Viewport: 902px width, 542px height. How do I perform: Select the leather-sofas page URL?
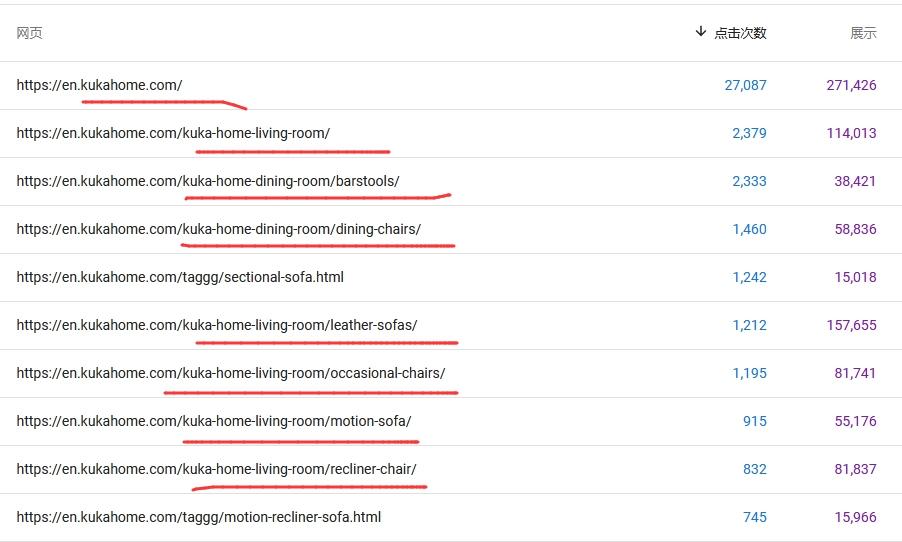point(217,325)
